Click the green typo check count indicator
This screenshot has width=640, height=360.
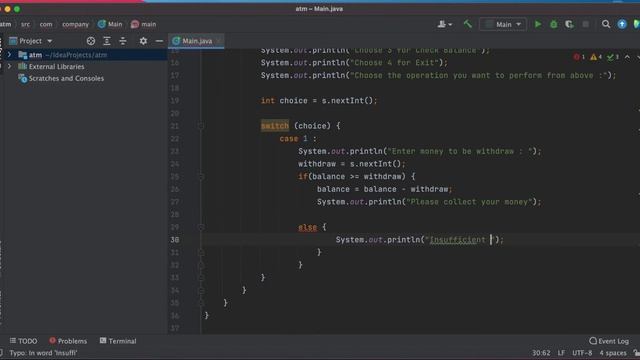613,57
